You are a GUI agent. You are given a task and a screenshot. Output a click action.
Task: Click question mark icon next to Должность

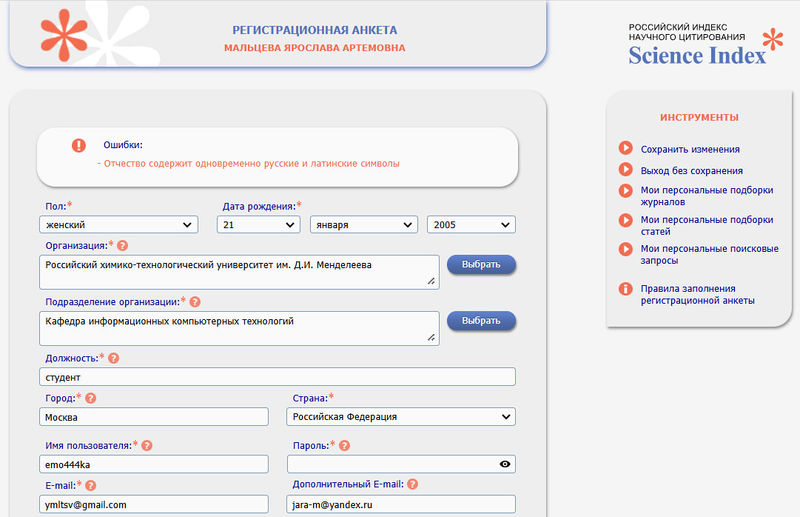pyautogui.click(x=114, y=358)
